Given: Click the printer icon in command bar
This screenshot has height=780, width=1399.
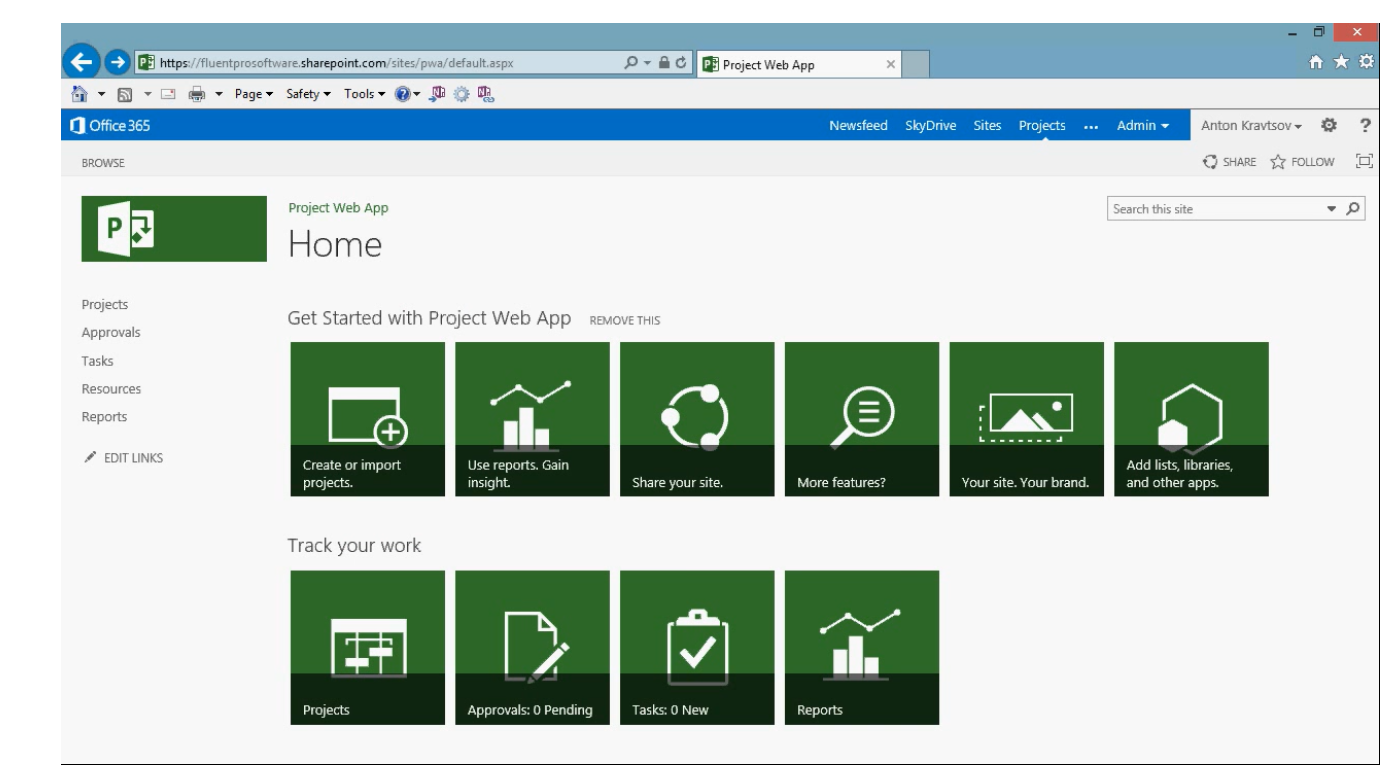Looking at the screenshot, I should tap(197, 94).
